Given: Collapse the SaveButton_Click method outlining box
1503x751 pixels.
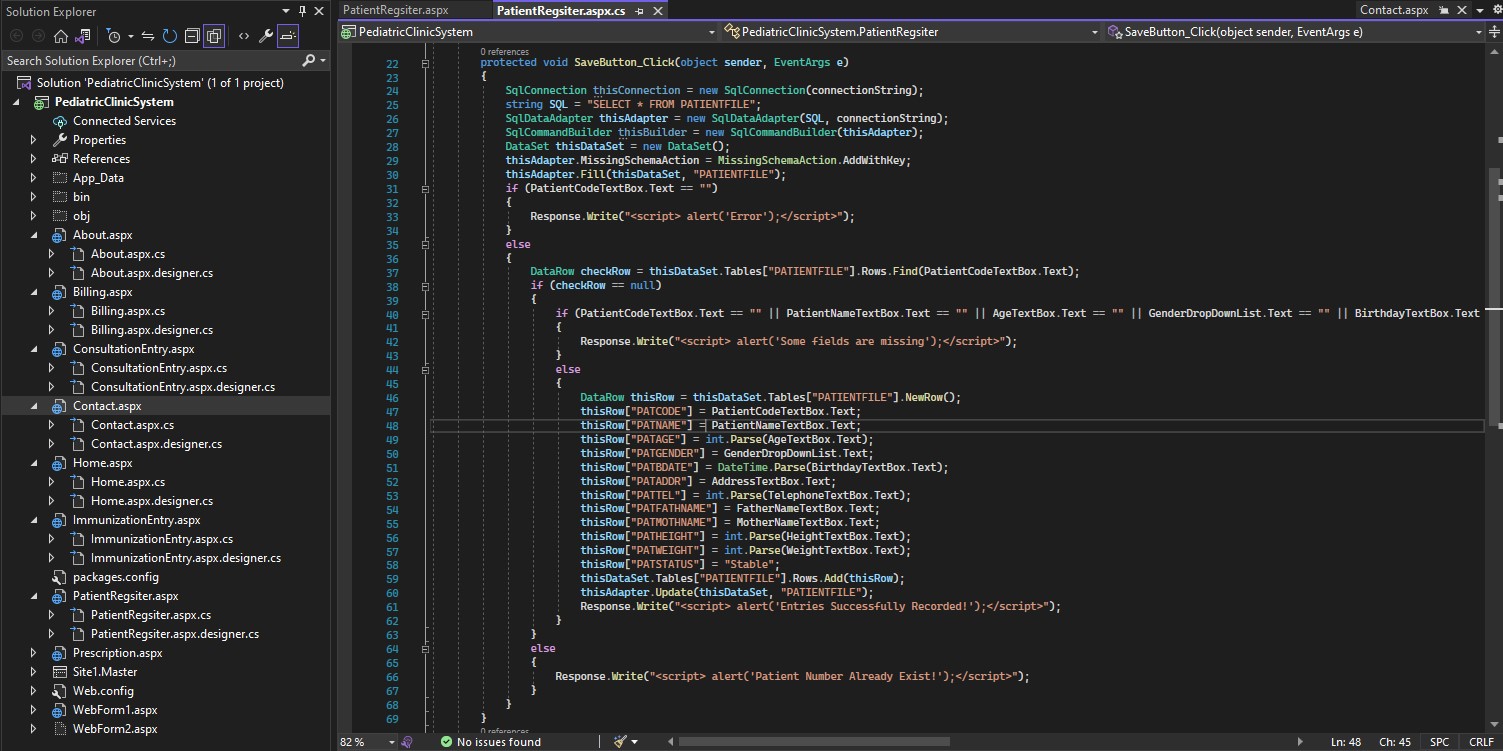Looking at the screenshot, I should coord(426,63).
